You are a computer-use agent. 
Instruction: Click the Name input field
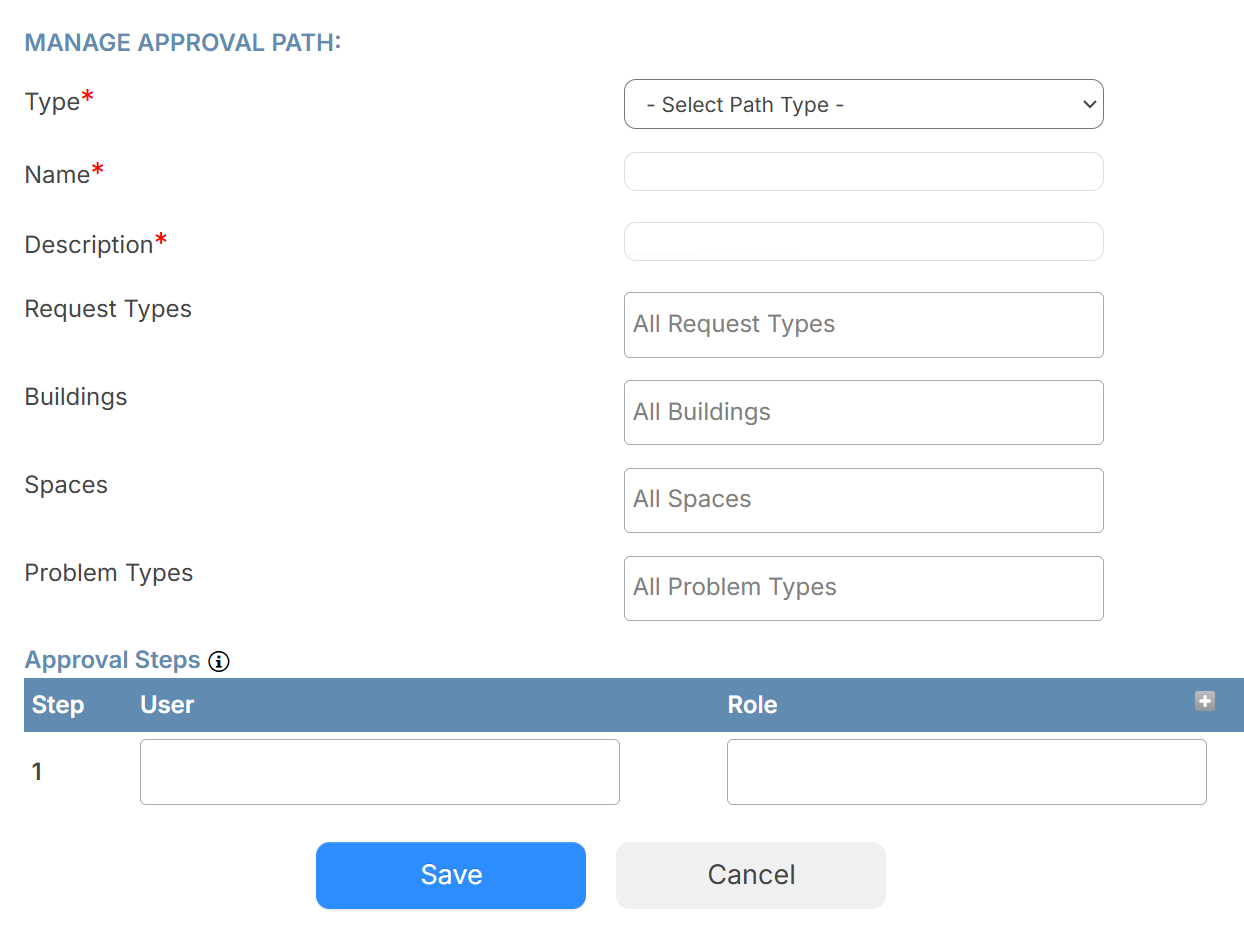pyautogui.click(x=863, y=171)
